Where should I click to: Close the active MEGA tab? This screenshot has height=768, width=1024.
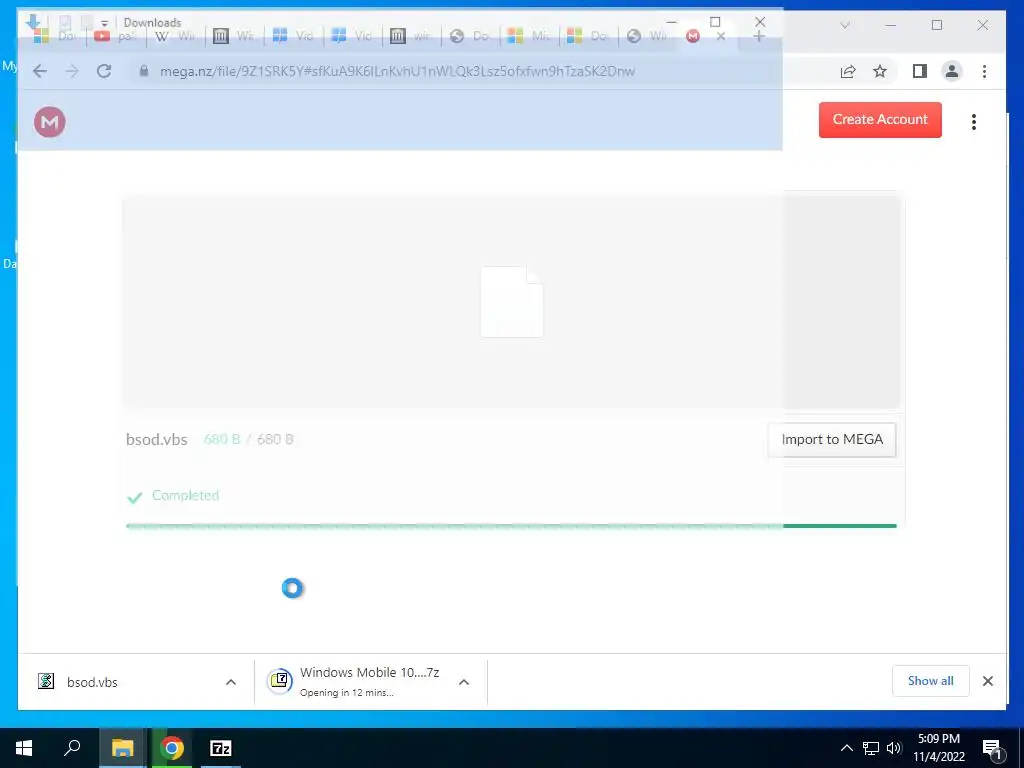coord(721,37)
